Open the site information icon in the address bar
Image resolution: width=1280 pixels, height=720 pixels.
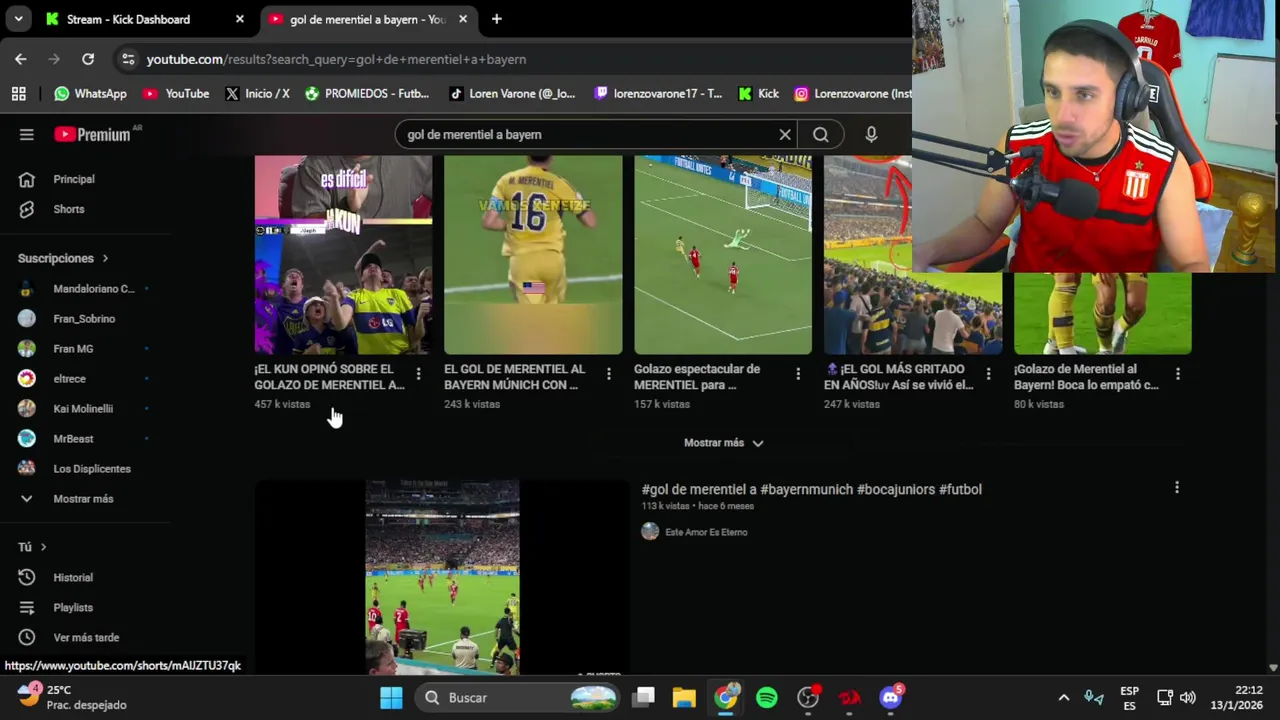coord(128,59)
